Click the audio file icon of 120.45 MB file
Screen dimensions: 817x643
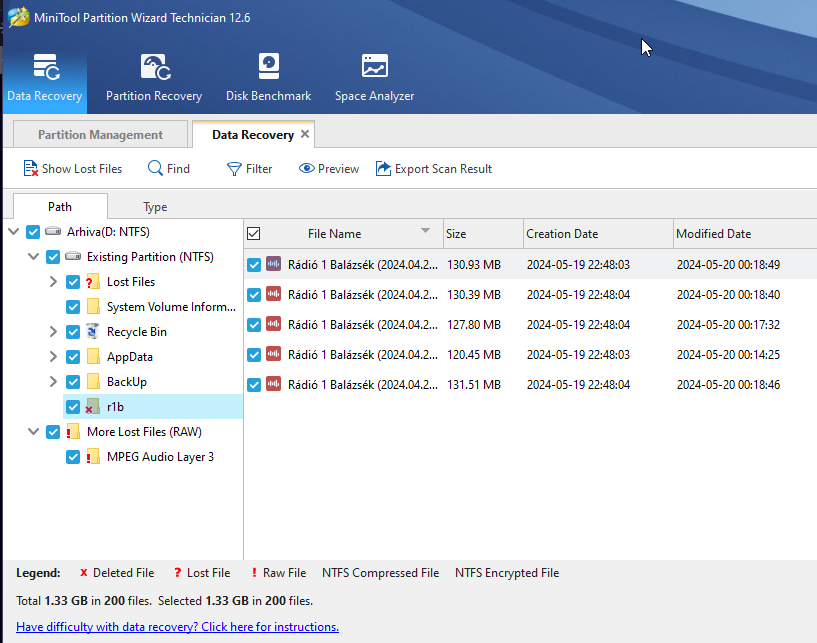(274, 354)
